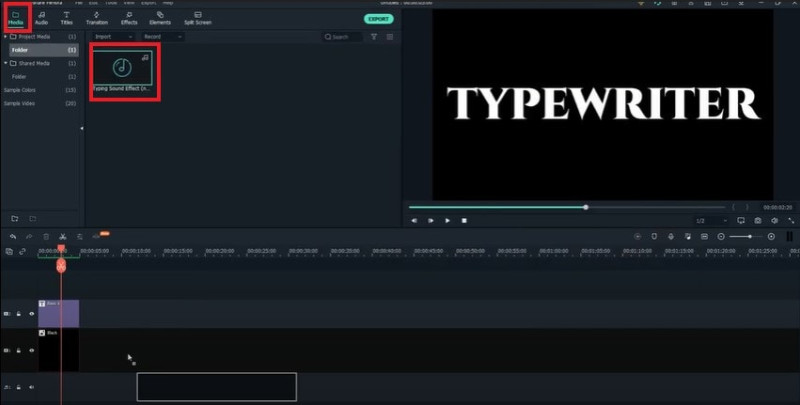This screenshot has height=405, width=800.
Task: Click the previous frame playback button
Action: (x=414, y=221)
